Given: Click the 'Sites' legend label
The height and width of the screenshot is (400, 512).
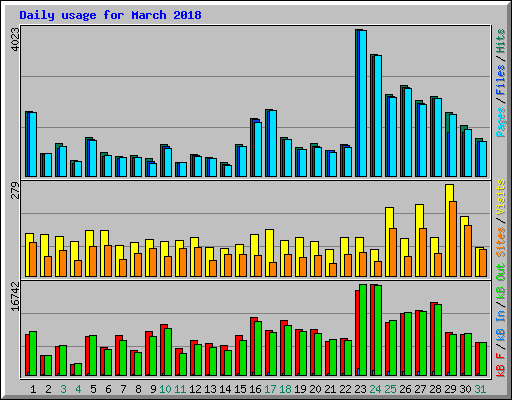Looking at the screenshot, I should click(501, 242).
